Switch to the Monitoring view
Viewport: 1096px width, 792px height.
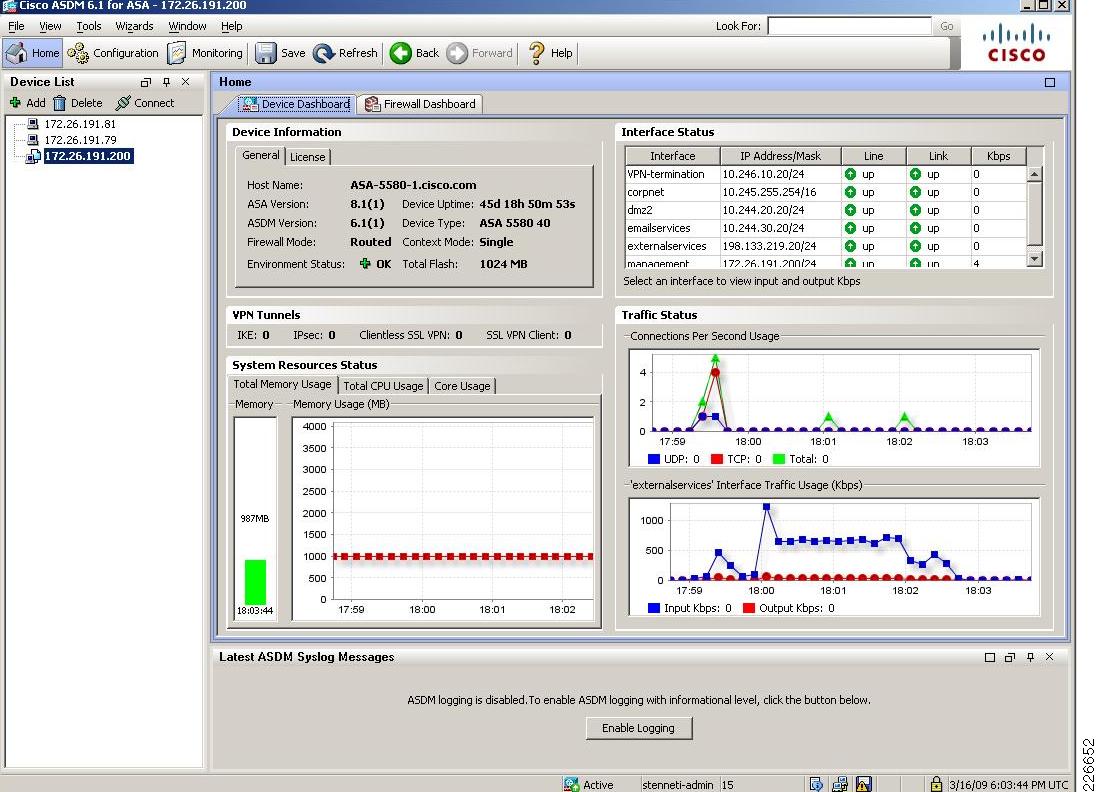(x=205, y=53)
